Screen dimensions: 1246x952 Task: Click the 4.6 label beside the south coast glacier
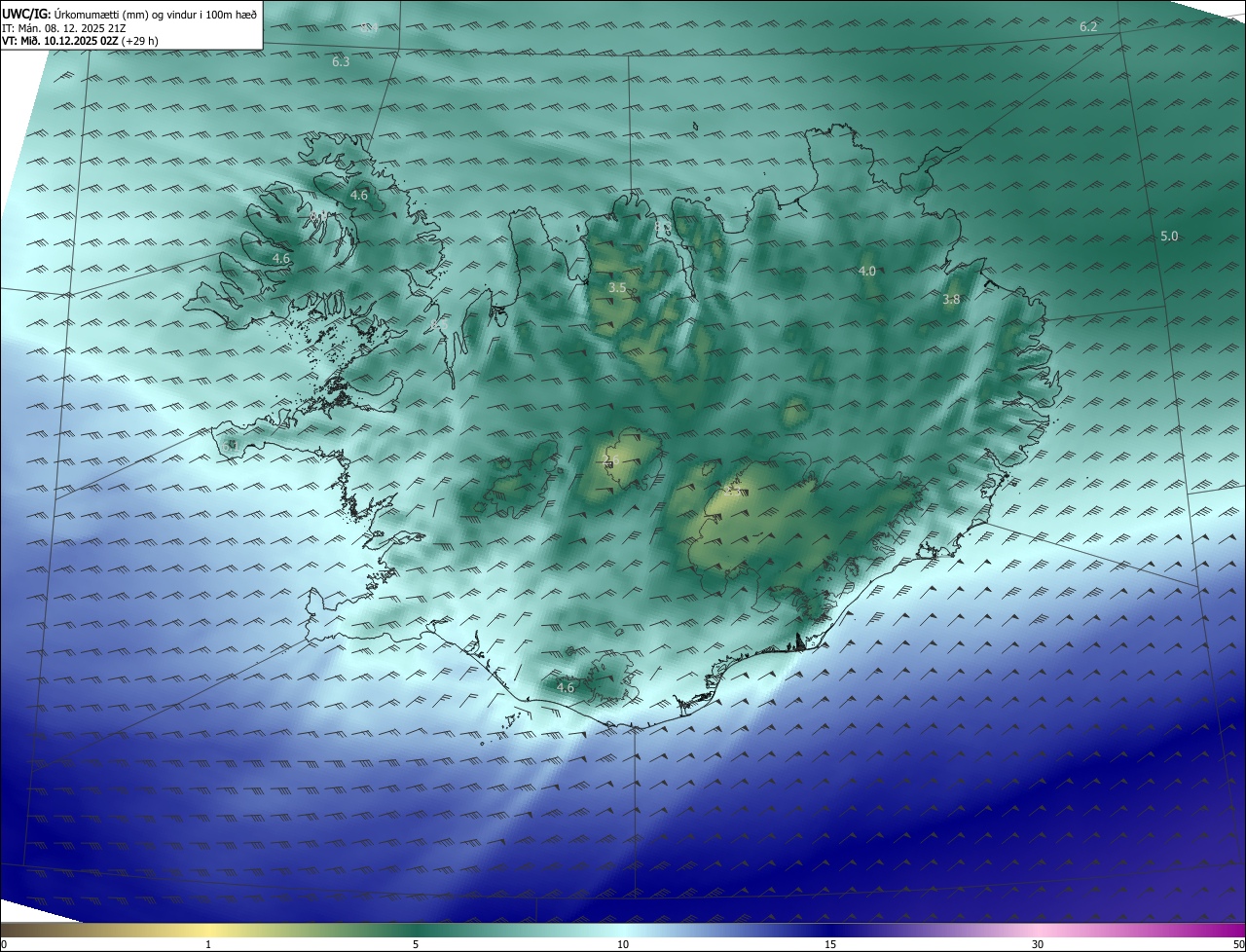(565, 688)
